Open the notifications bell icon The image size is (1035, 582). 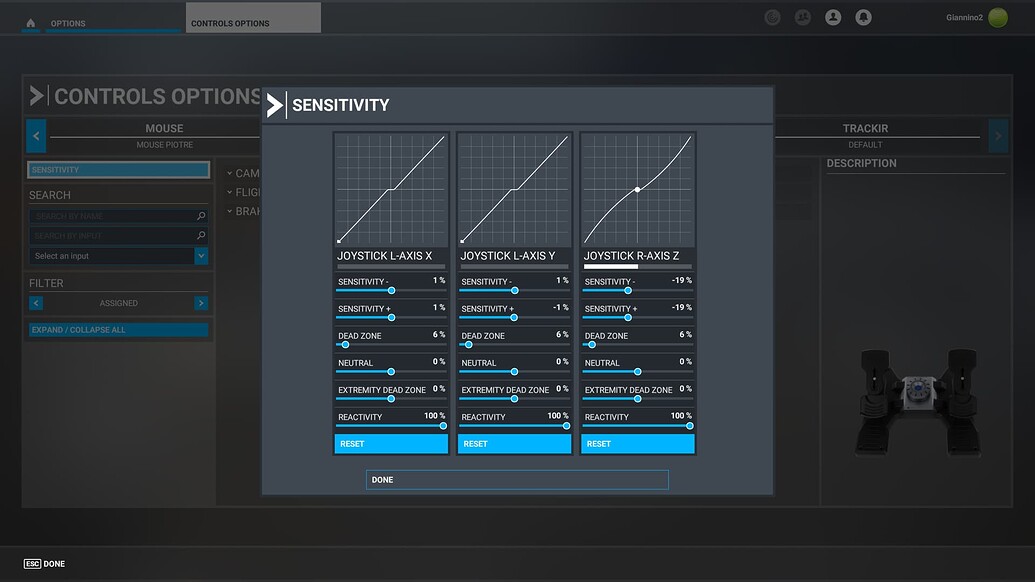pos(863,17)
